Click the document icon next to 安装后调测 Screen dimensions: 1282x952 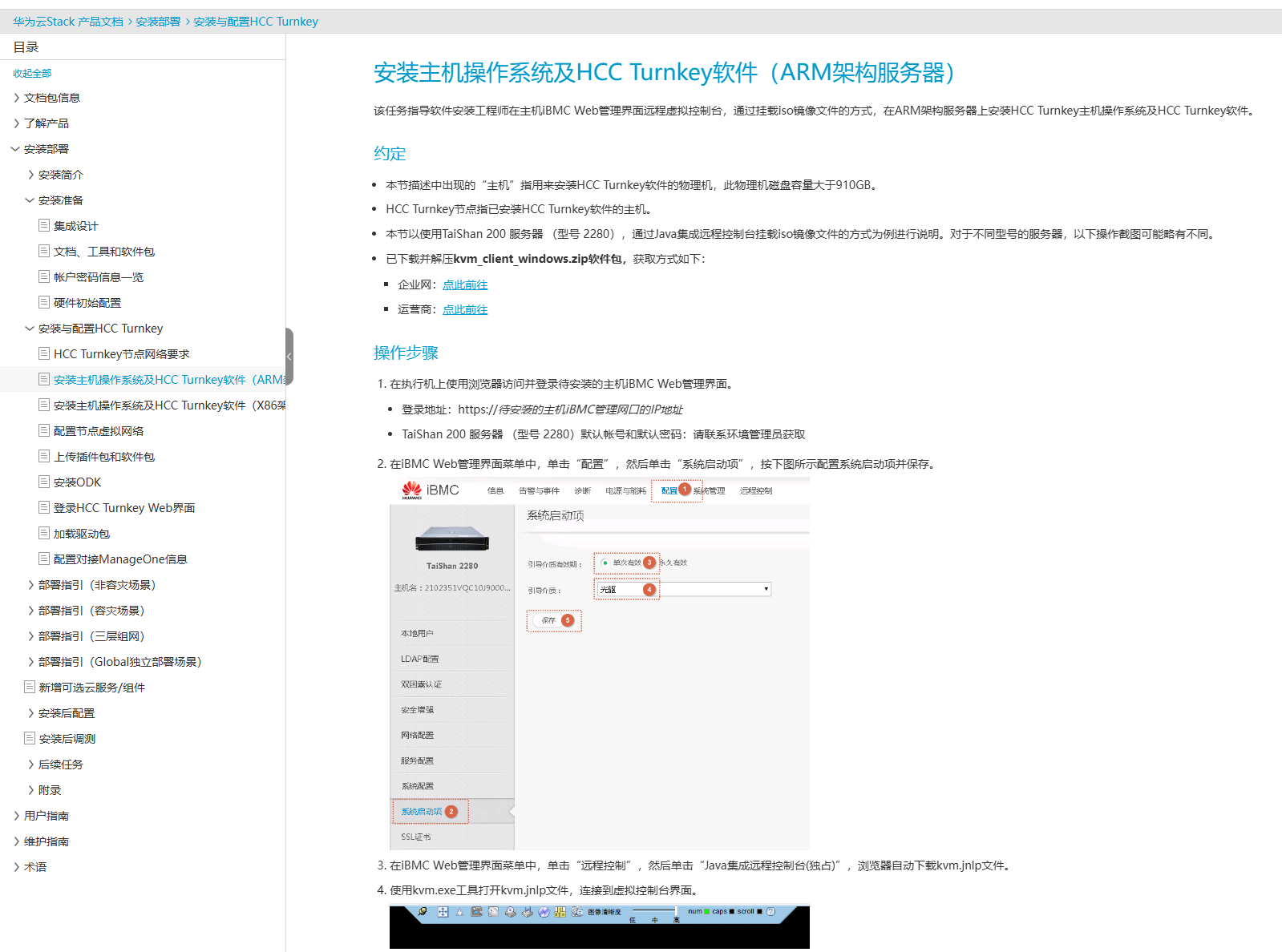click(x=30, y=738)
